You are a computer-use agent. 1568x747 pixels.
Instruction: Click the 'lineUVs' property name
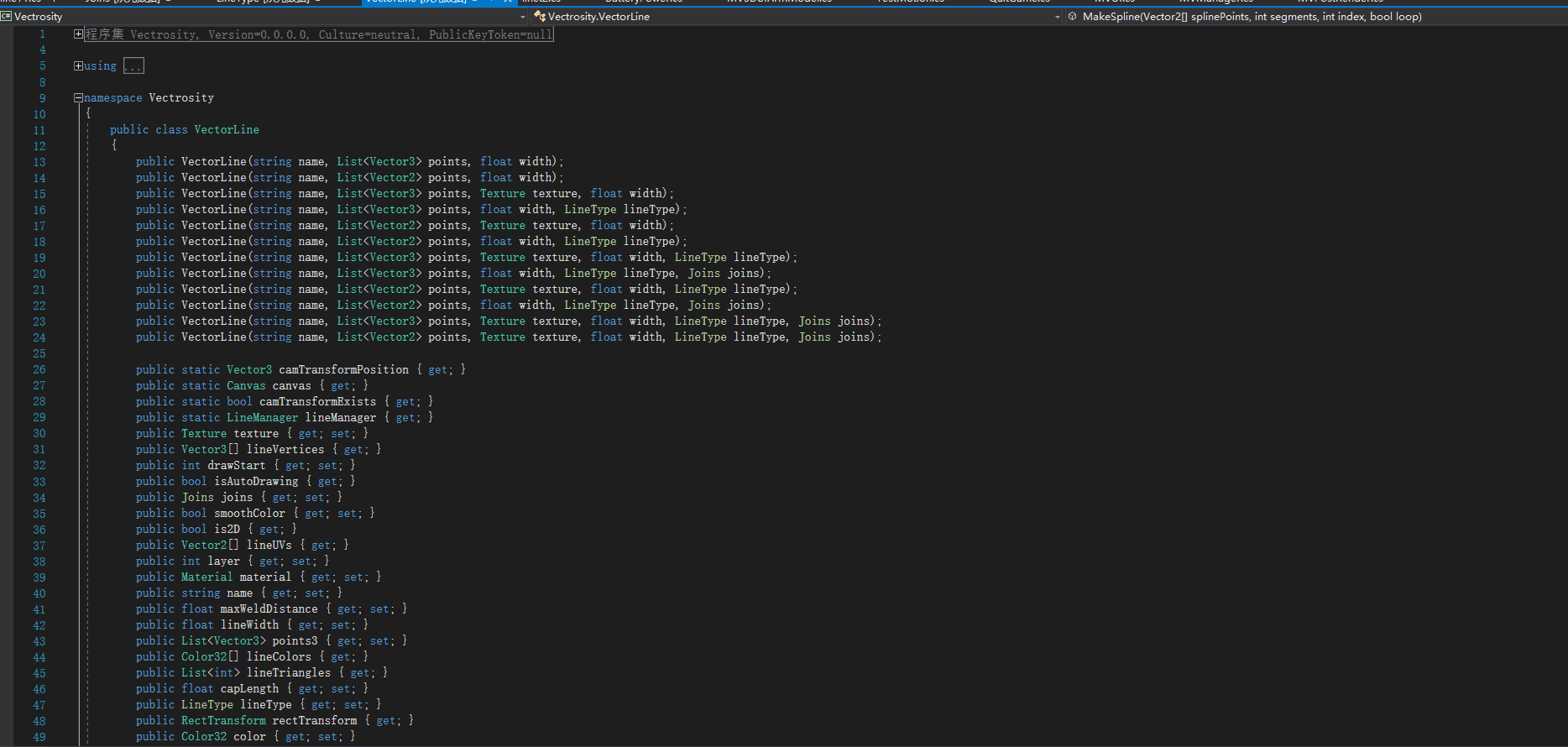click(269, 545)
